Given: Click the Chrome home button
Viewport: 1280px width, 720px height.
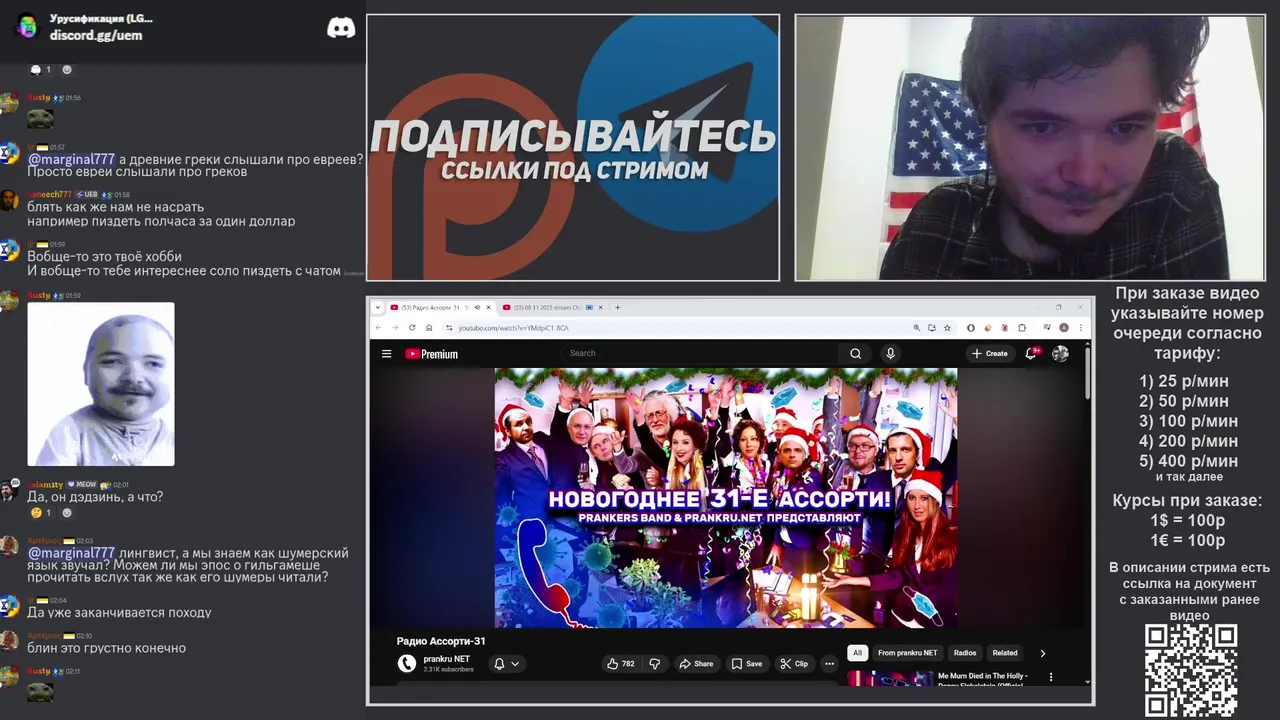Looking at the screenshot, I should pyautogui.click(x=429, y=327).
